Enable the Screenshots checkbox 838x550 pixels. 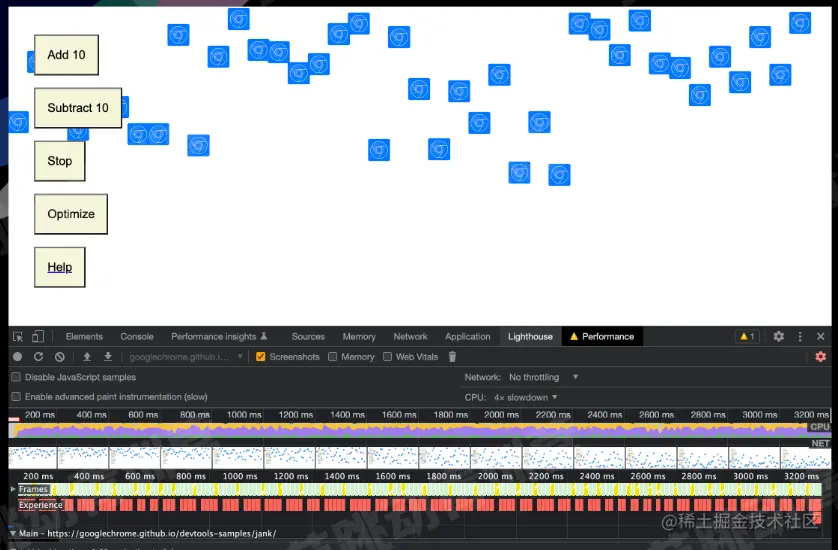click(x=260, y=357)
